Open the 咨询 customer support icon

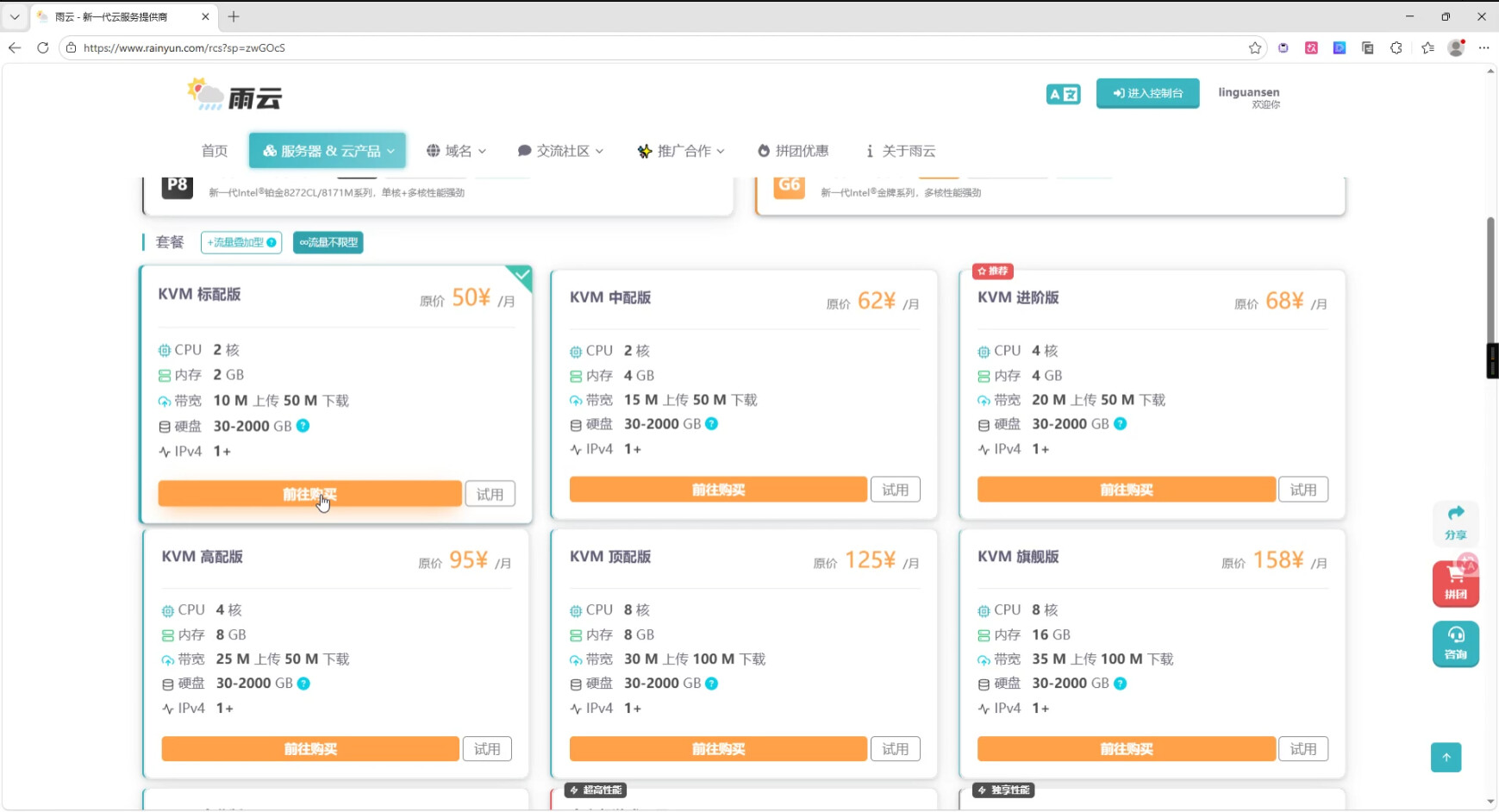coord(1455,643)
